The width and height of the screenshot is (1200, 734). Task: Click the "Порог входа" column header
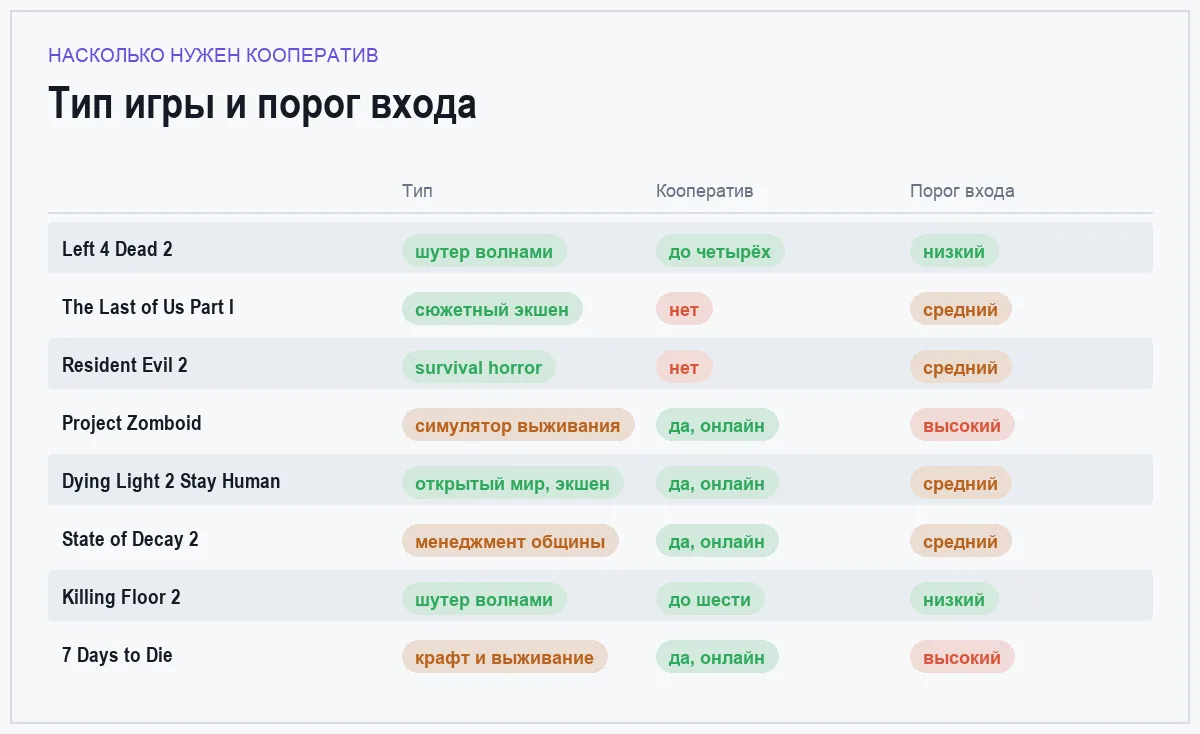tap(962, 191)
